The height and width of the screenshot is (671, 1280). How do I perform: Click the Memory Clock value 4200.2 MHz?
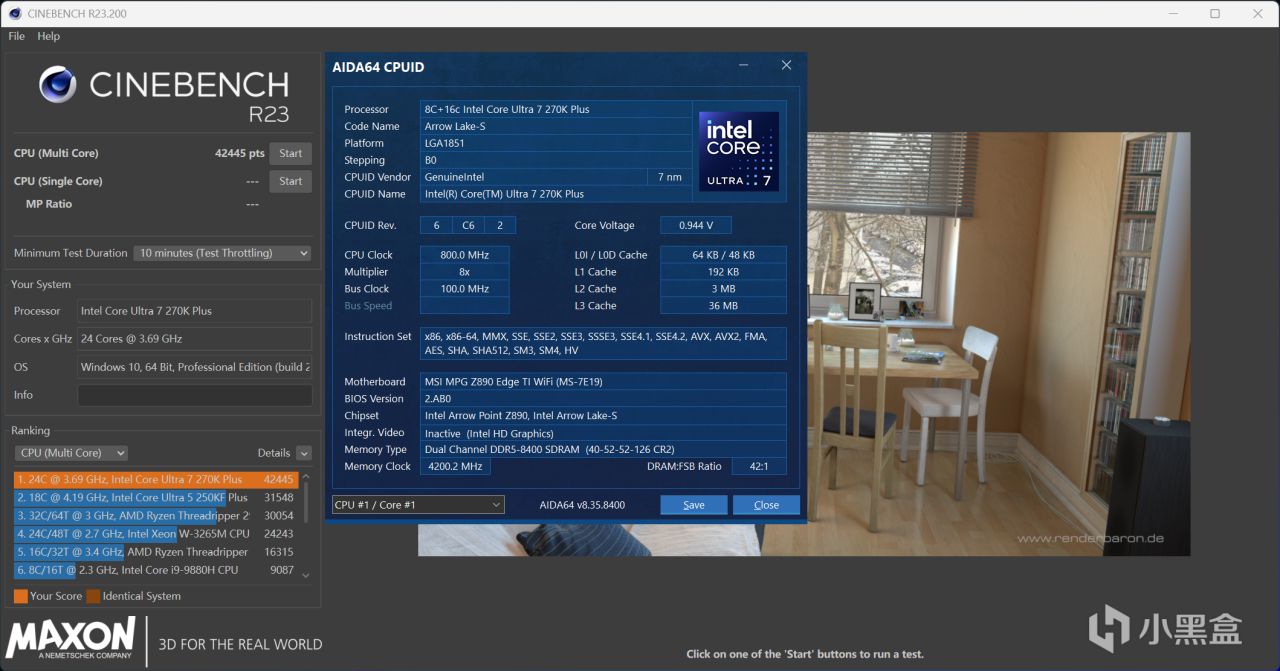[x=456, y=467]
